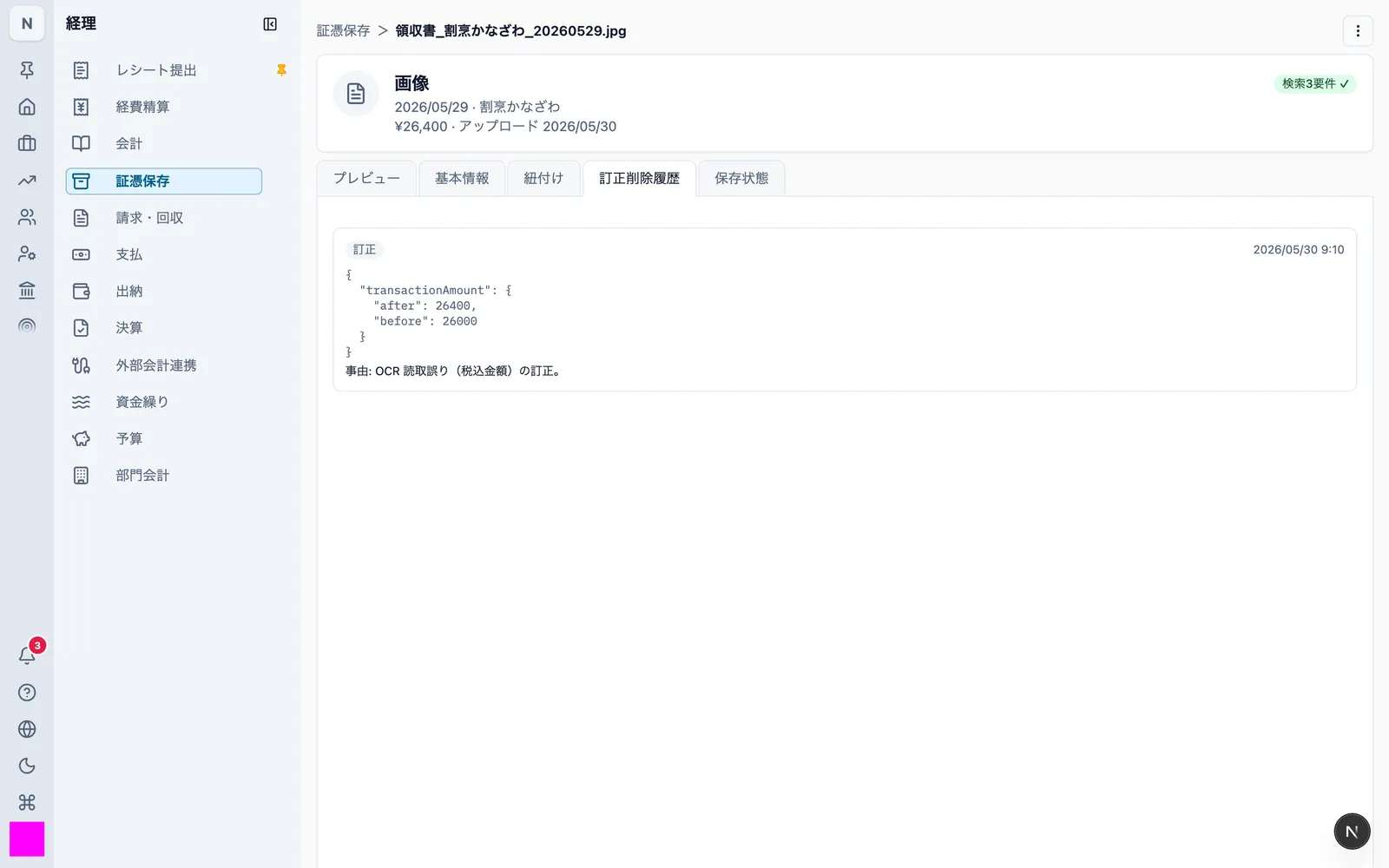Click the "transactionAmount" JSON key line
1389x868 pixels.
[436, 290]
